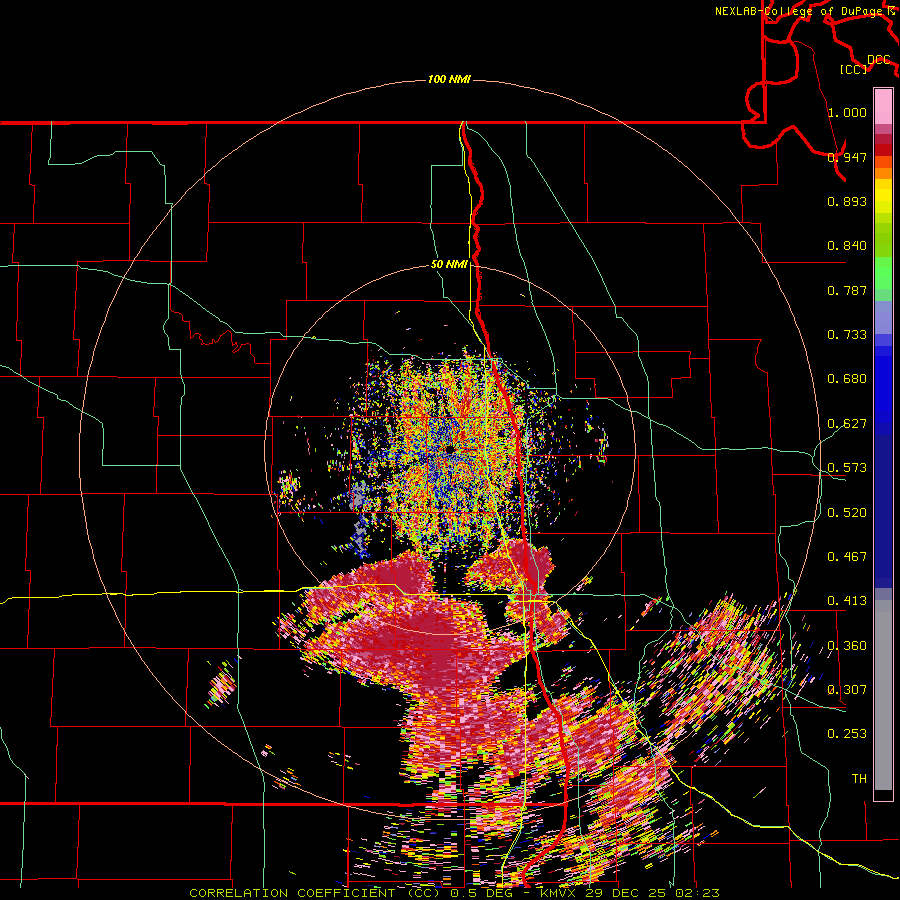Click the 0.5 DEG elevation text in the footer

coord(482,893)
